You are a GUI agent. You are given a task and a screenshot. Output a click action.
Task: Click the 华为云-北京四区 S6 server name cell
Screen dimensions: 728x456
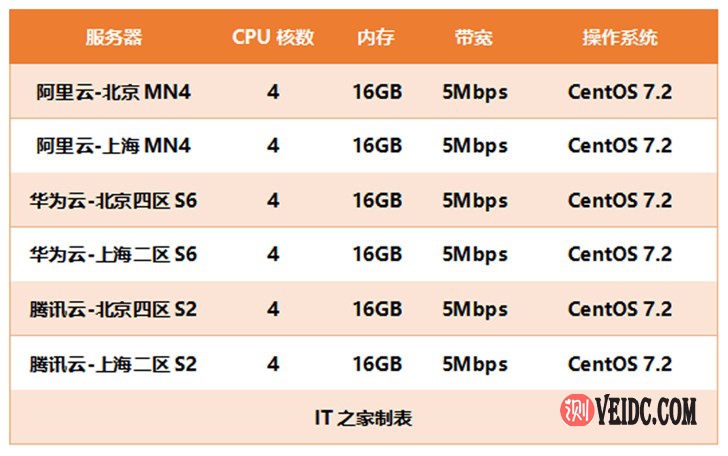point(114,200)
